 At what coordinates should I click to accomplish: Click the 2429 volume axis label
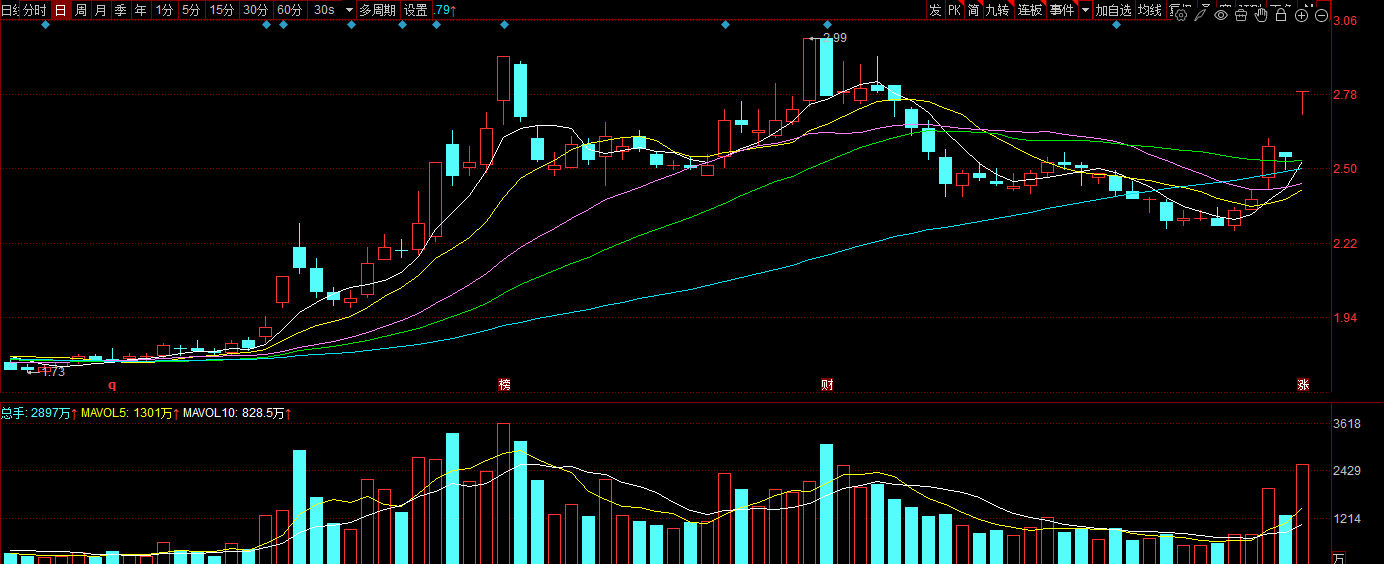tap(1347, 471)
